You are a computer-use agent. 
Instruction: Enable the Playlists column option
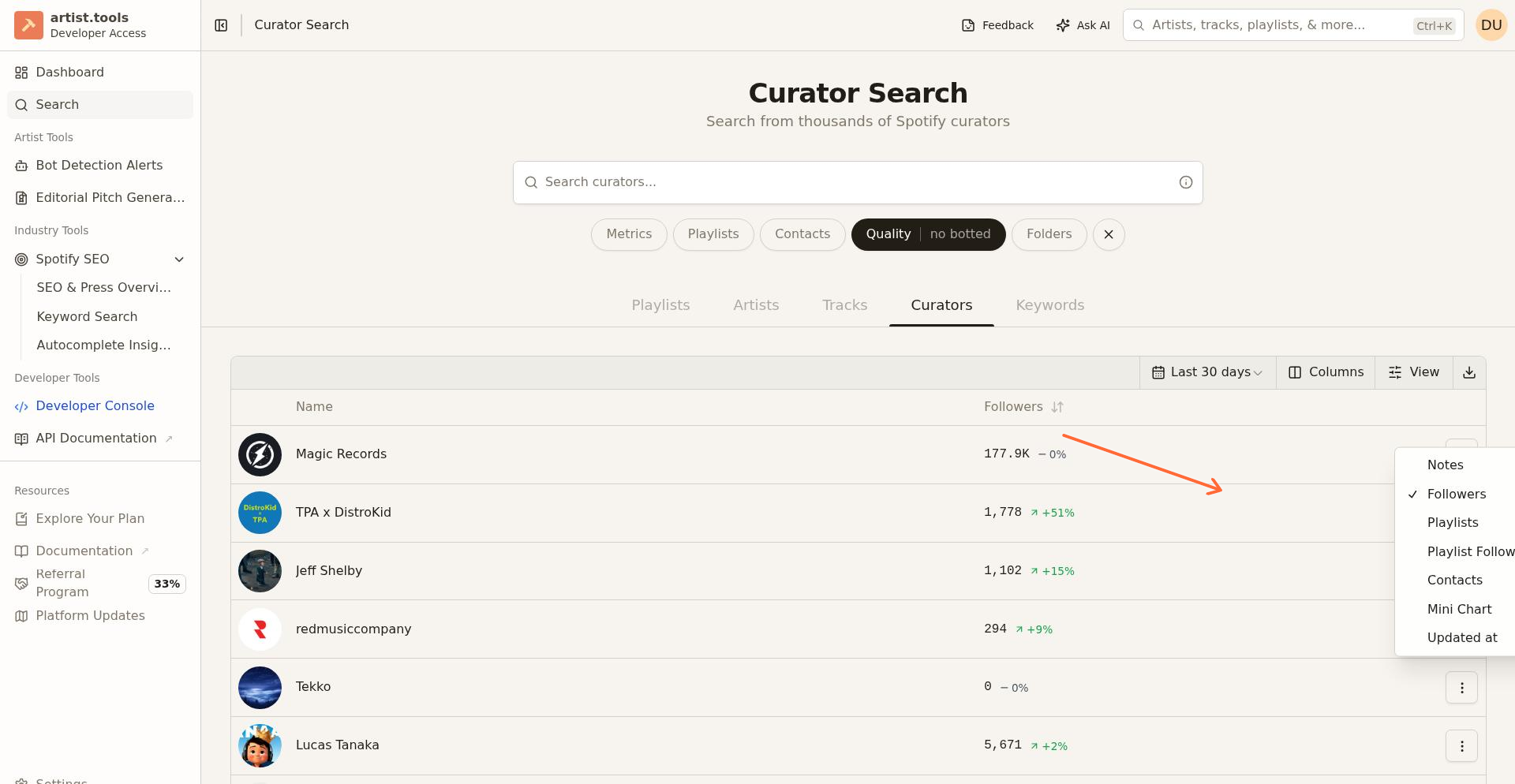(1457, 523)
